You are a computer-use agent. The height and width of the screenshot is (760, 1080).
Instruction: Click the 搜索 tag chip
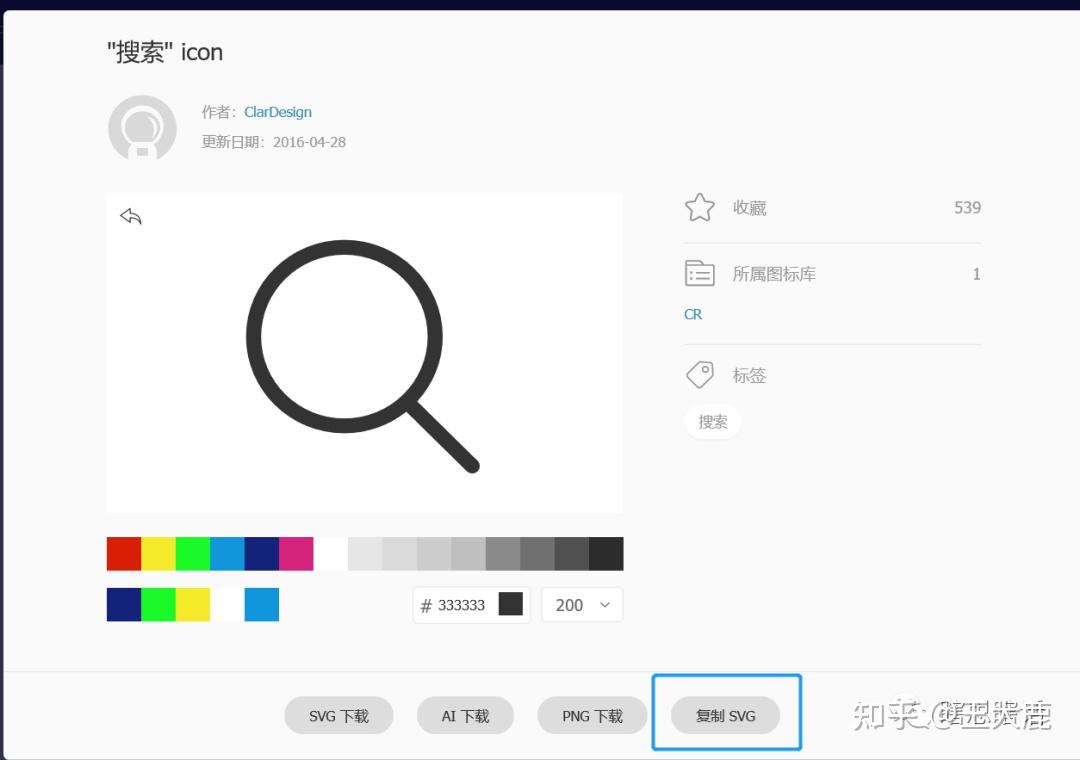tap(712, 421)
